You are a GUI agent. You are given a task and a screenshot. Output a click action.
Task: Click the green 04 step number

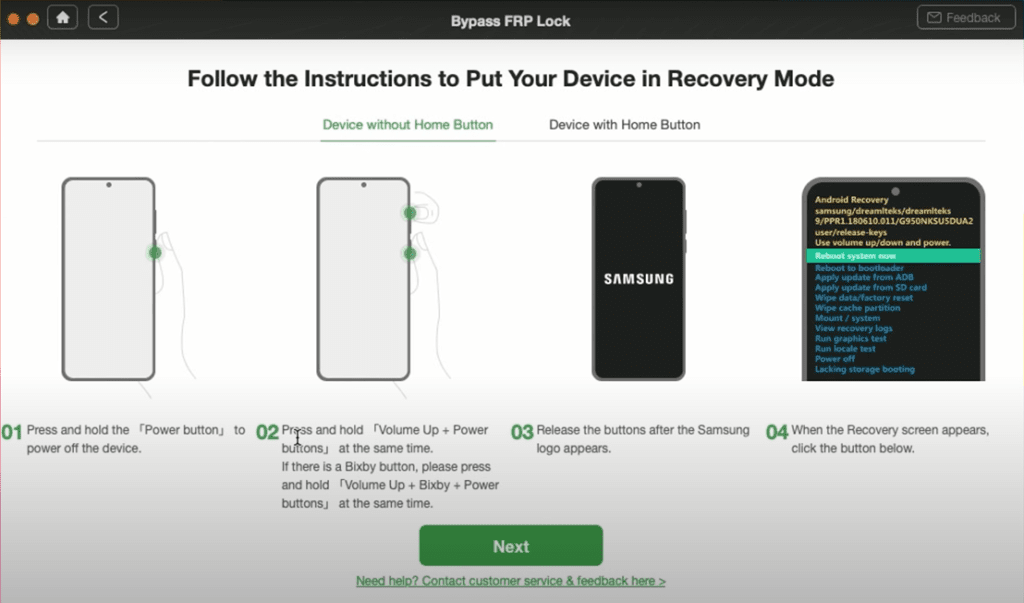[x=777, y=432]
